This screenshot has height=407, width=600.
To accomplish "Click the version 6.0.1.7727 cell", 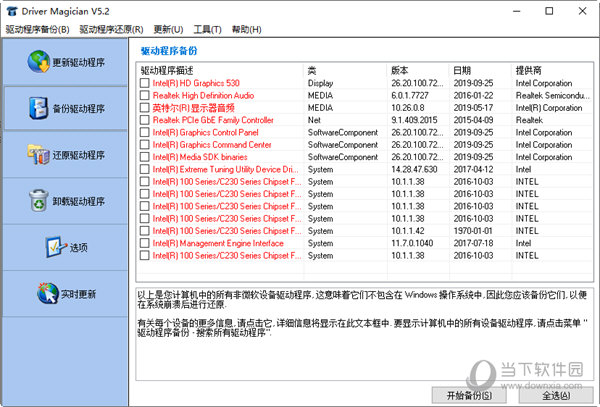I will (410, 95).
